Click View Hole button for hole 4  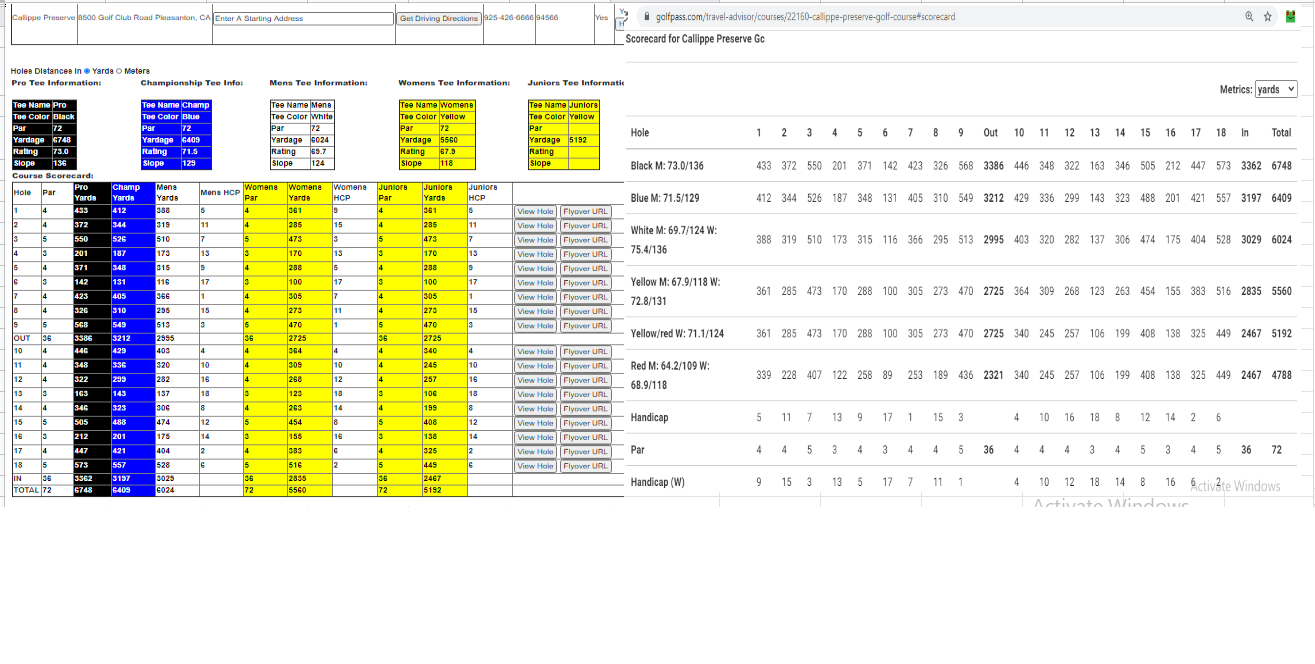[x=535, y=254]
